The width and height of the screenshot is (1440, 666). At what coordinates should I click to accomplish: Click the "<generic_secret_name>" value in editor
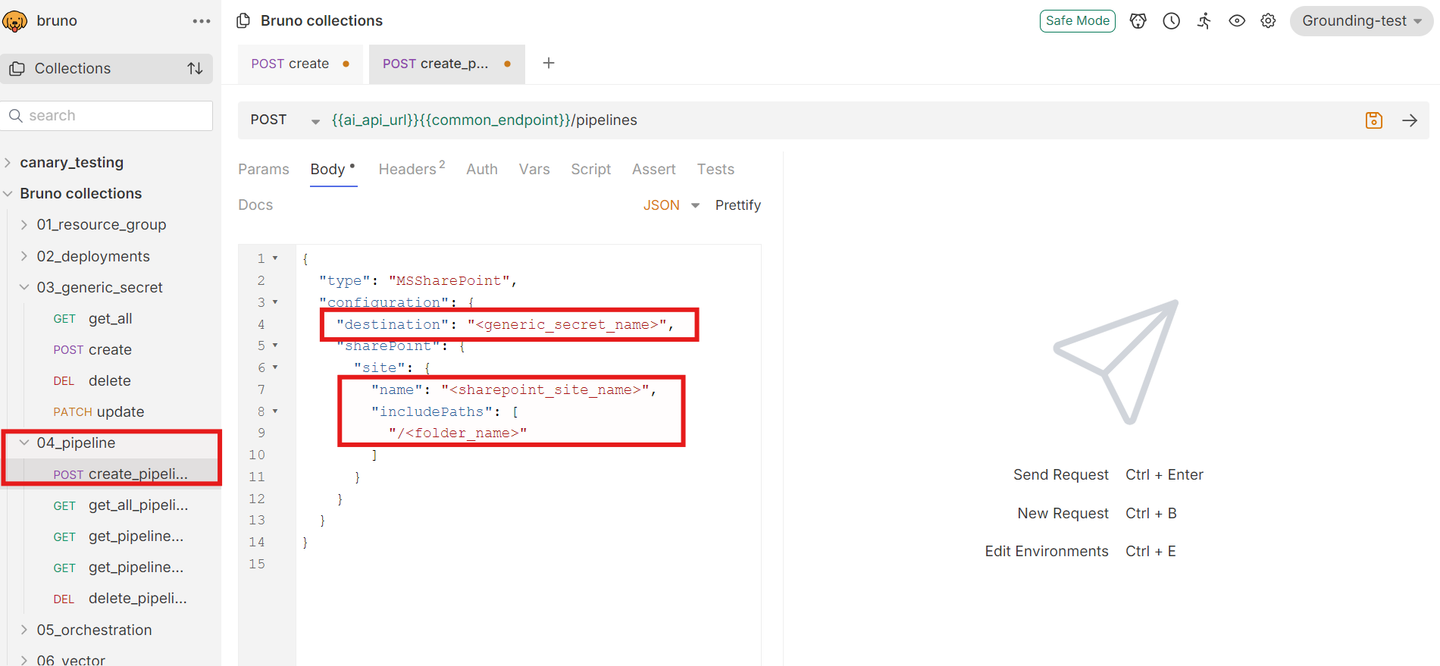pyautogui.click(x=567, y=324)
